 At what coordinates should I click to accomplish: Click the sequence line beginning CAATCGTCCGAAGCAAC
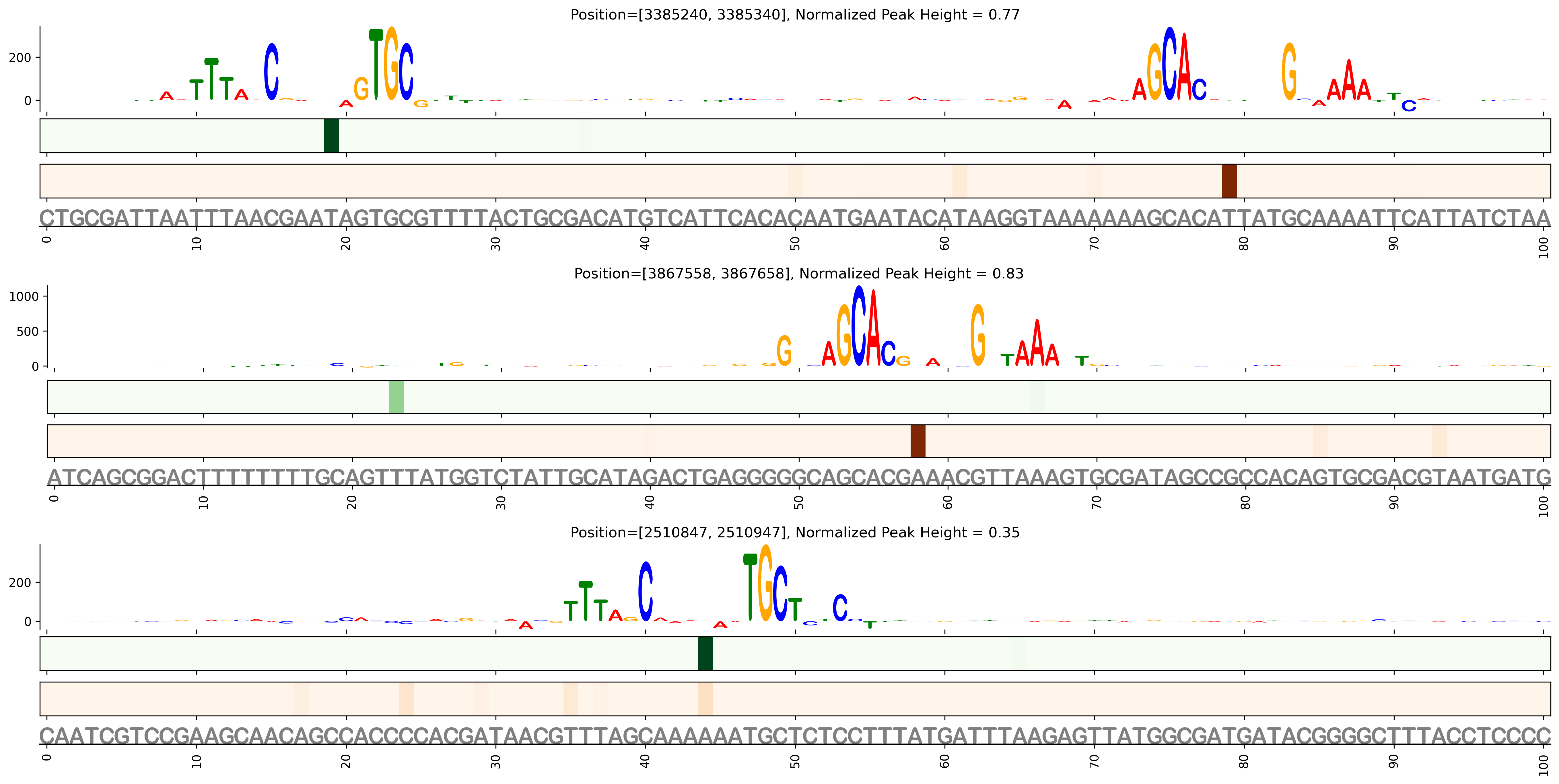point(795,736)
